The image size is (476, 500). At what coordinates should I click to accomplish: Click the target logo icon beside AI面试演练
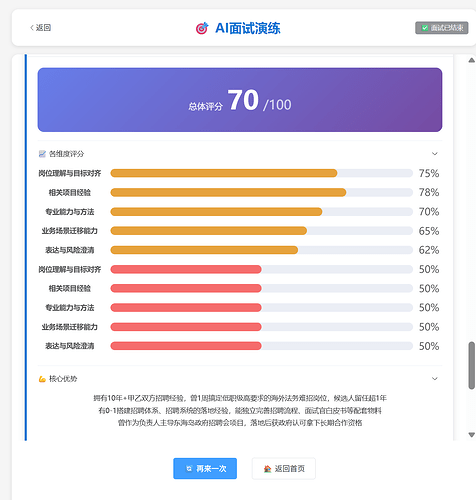[x=202, y=28]
